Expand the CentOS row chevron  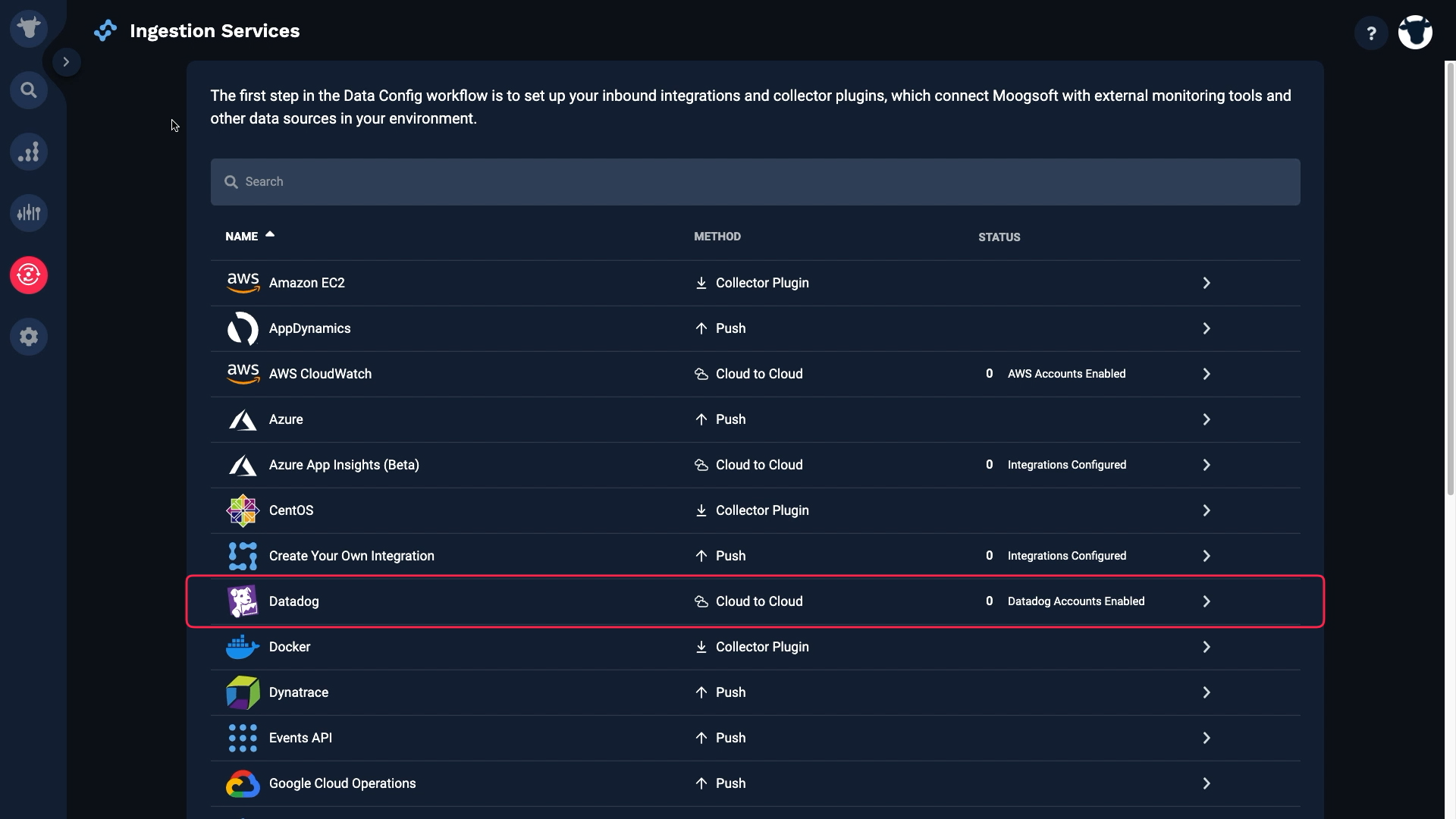(1207, 510)
